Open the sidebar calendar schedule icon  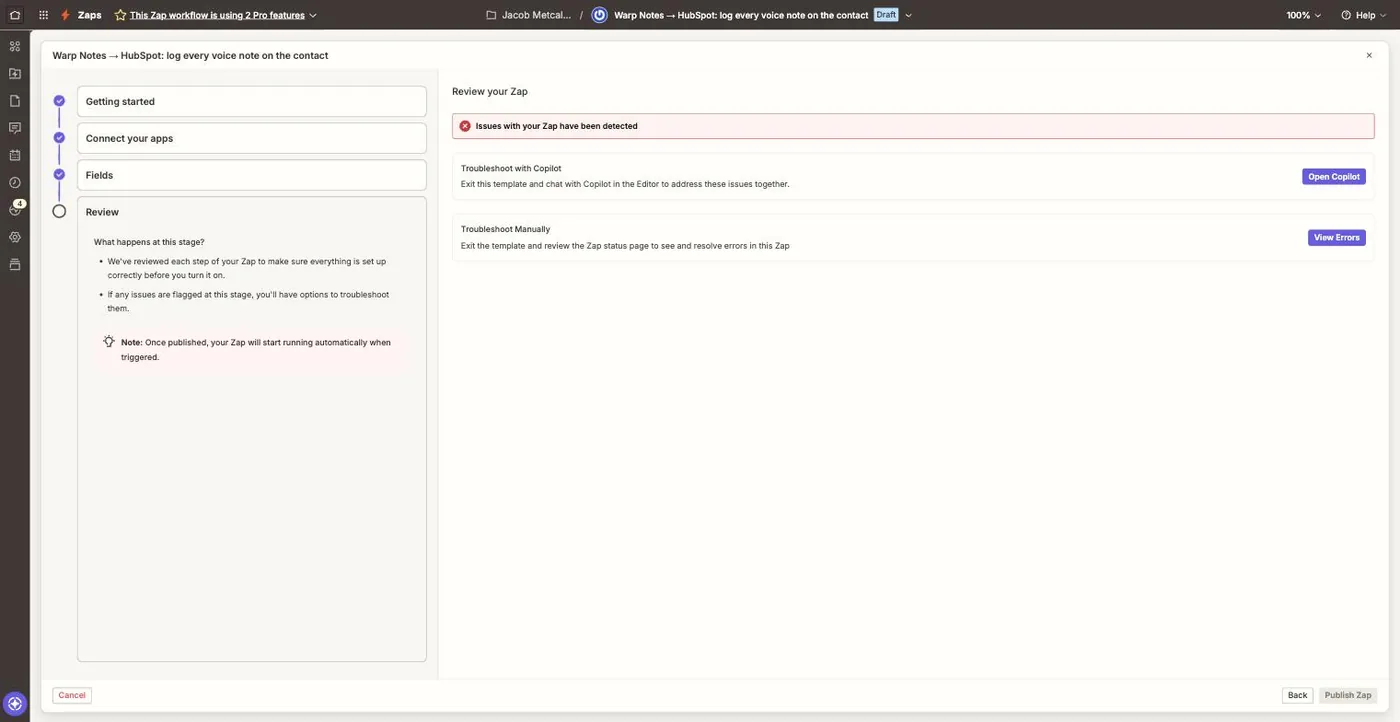pos(14,155)
